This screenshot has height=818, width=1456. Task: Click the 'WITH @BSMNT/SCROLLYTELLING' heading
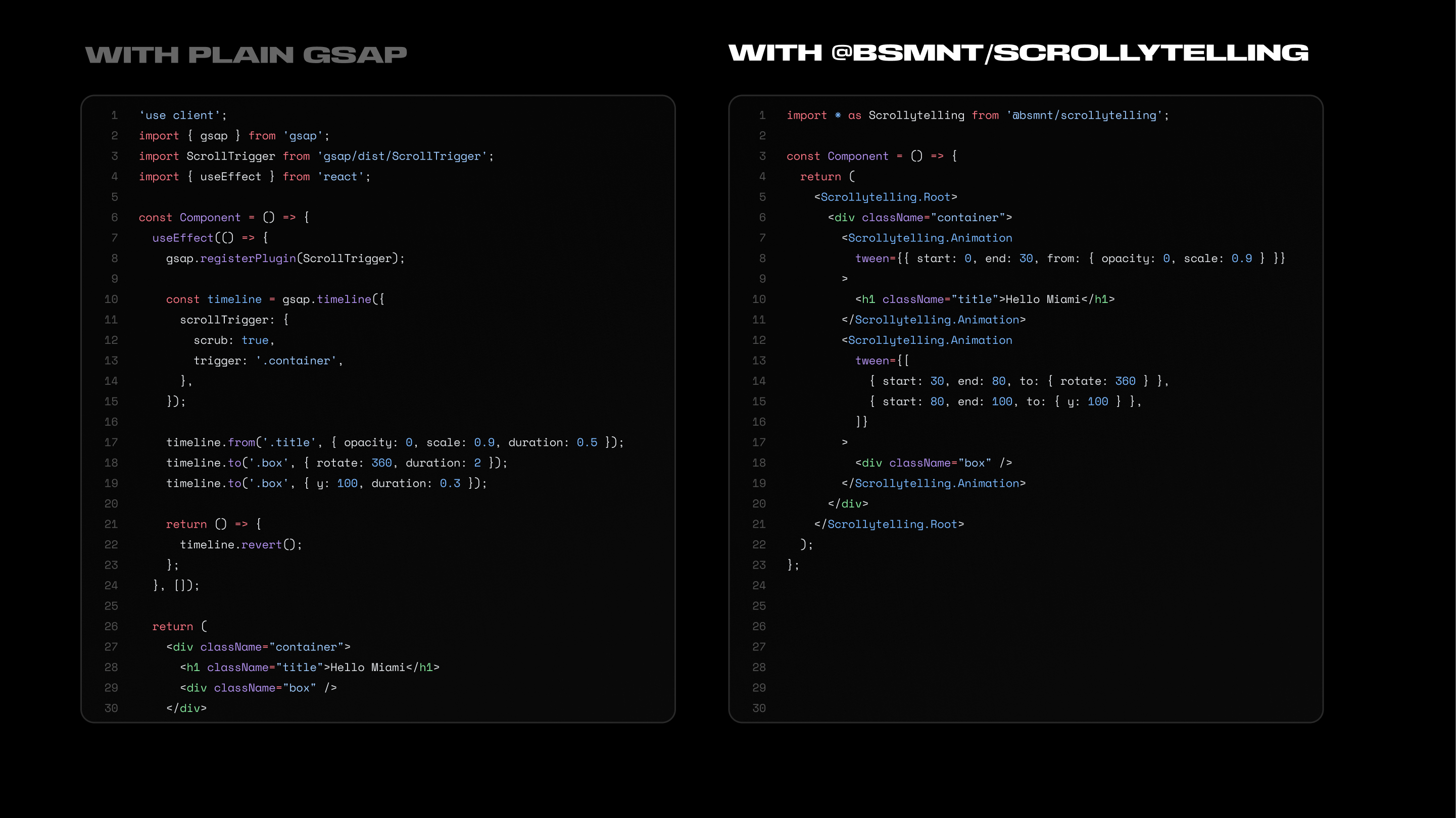(1018, 53)
